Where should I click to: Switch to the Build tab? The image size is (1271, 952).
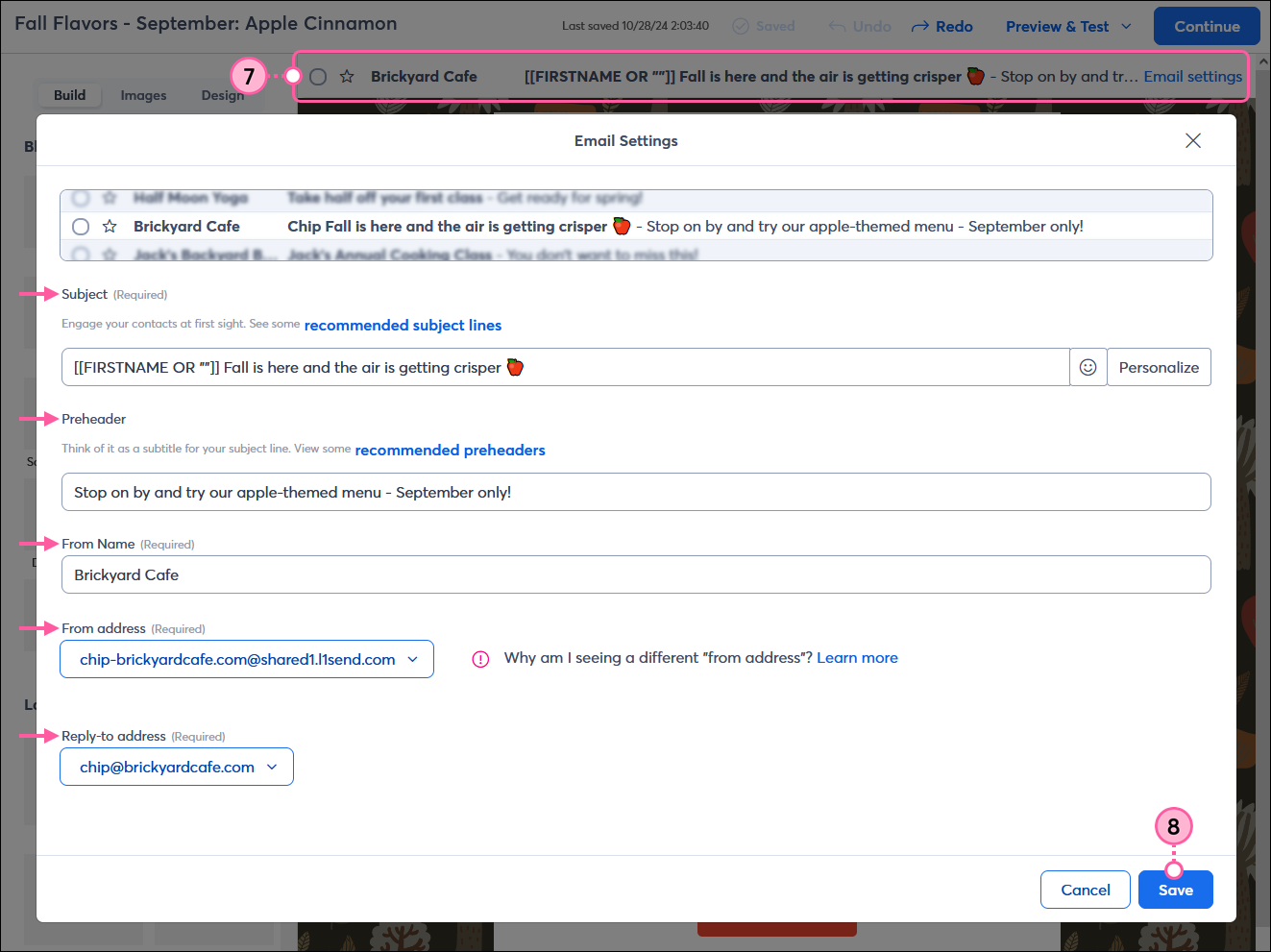69,95
